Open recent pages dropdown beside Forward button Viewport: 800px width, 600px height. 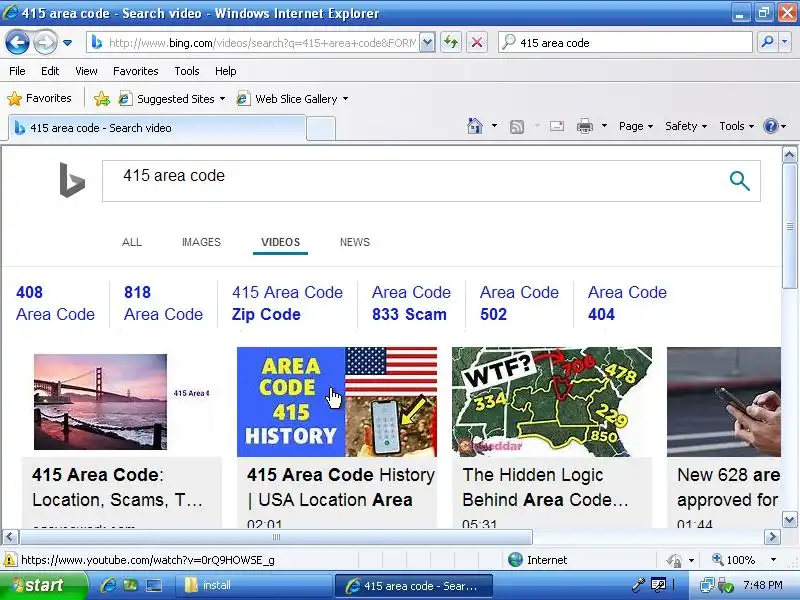point(67,43)
